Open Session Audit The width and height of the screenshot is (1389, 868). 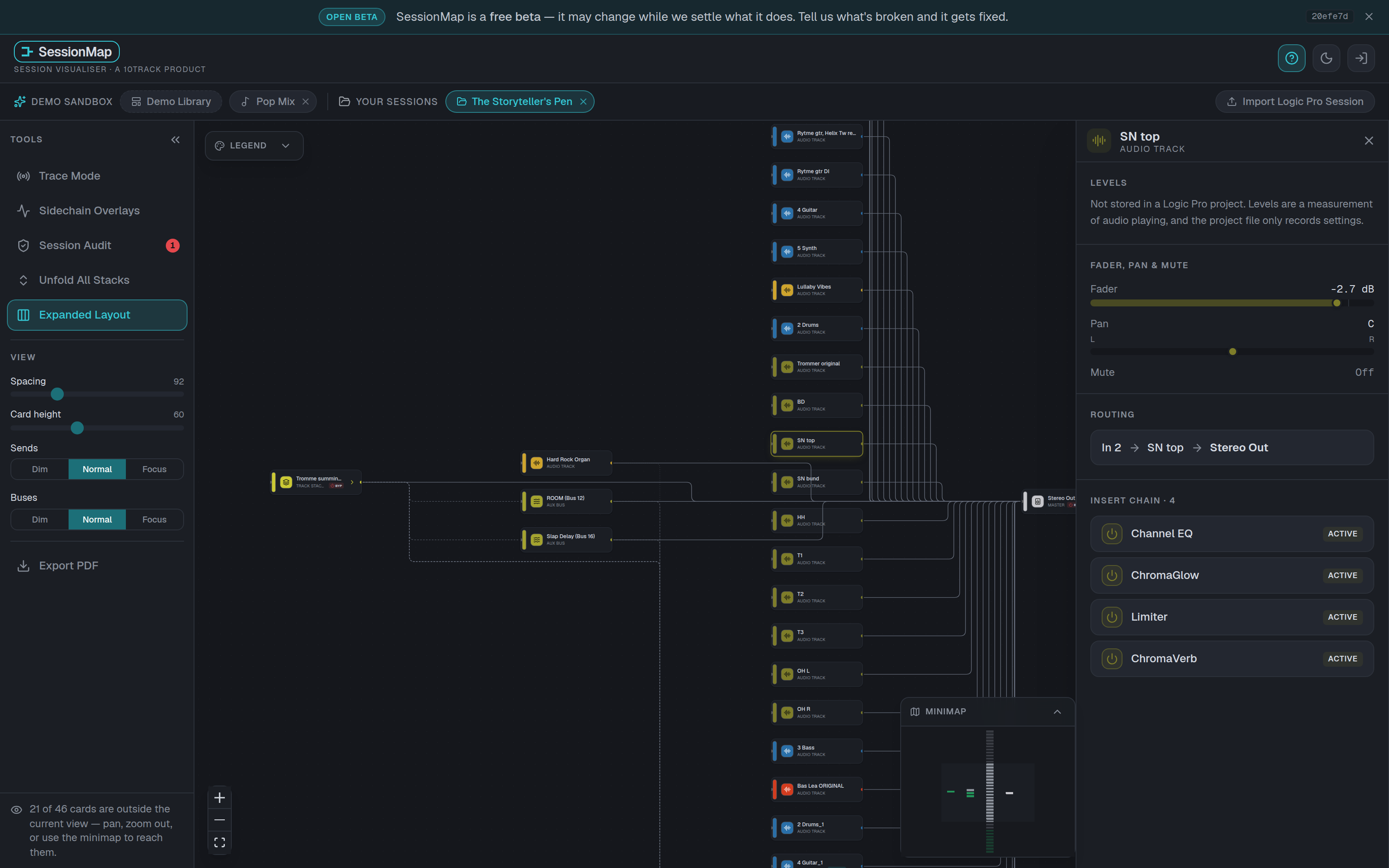(x=97, y=246)
